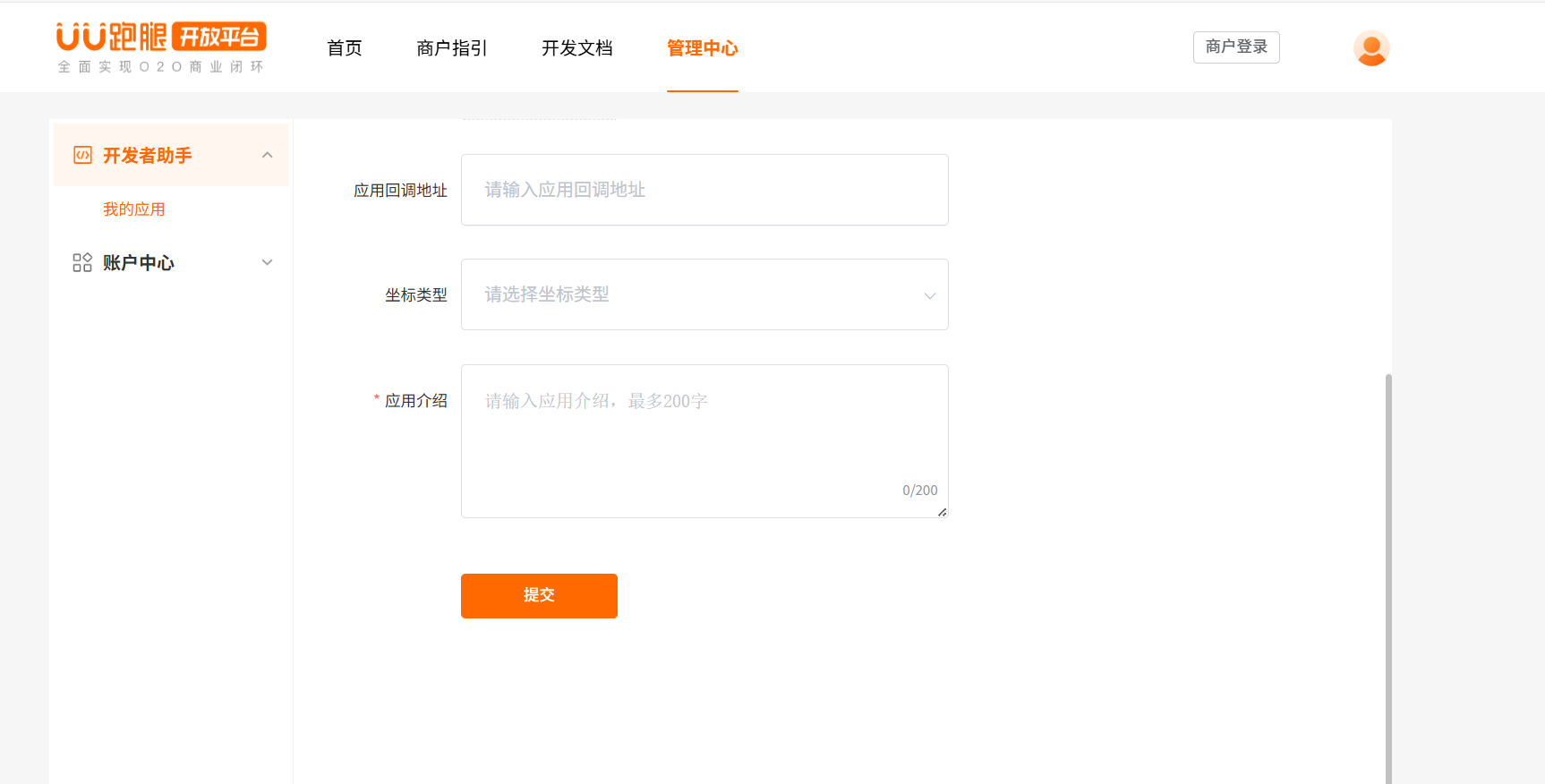Open the user avatar icon
This screenshot has width=1545, height=784.
point(1370,48)
